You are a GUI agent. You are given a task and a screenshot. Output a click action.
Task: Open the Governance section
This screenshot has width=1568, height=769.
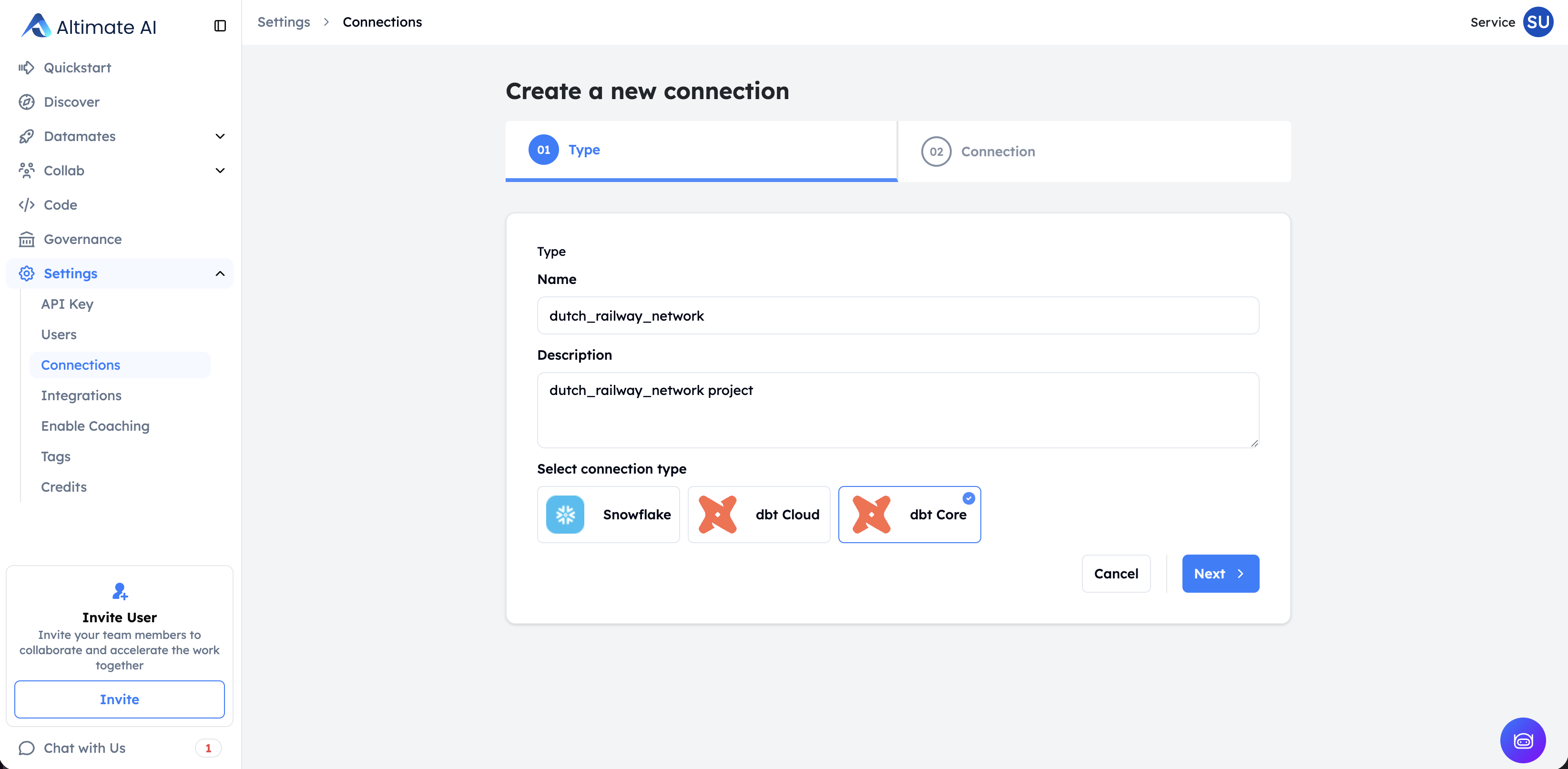tap(83, 239)
